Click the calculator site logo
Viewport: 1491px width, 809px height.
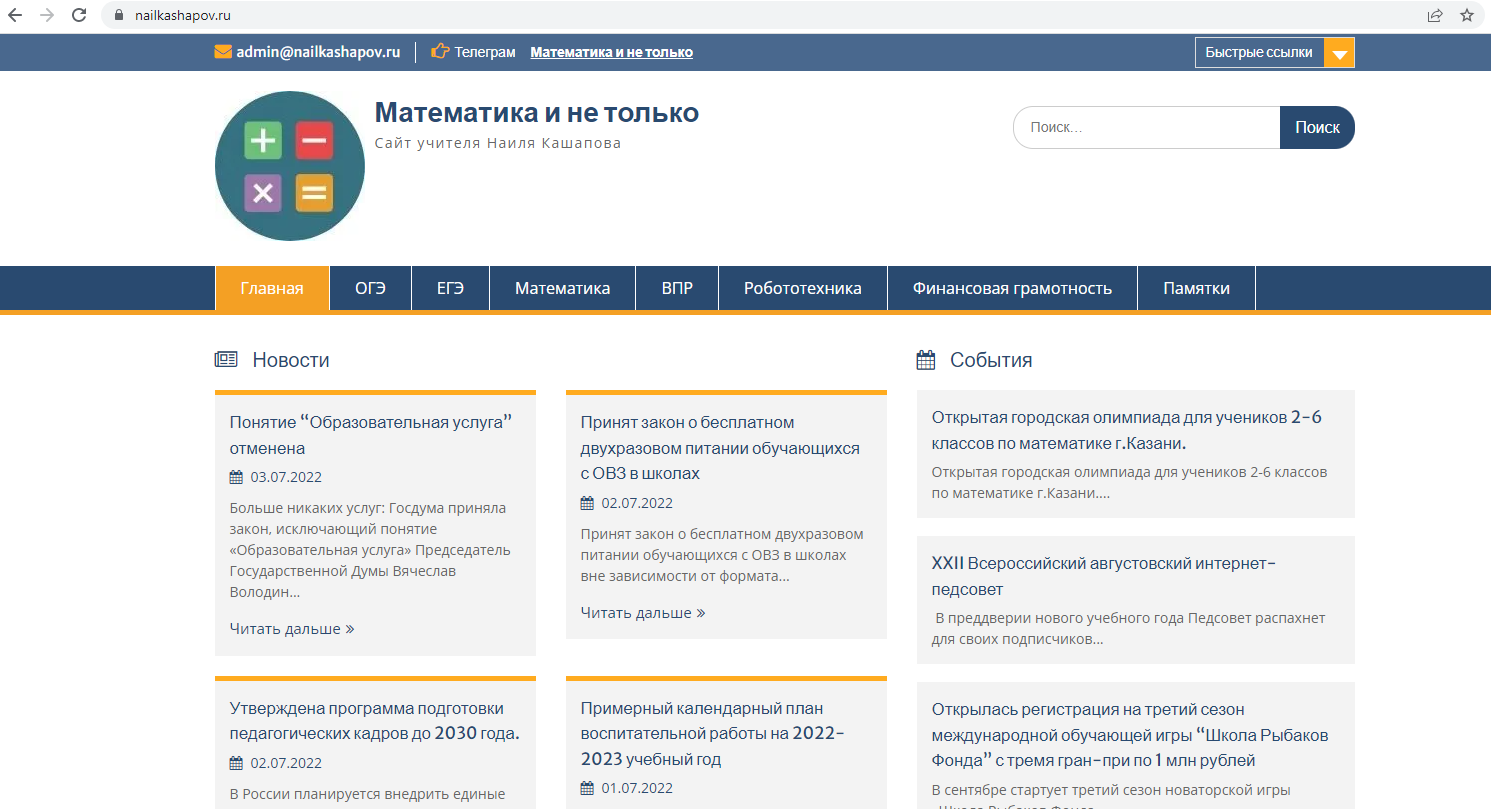click(289, 166)
